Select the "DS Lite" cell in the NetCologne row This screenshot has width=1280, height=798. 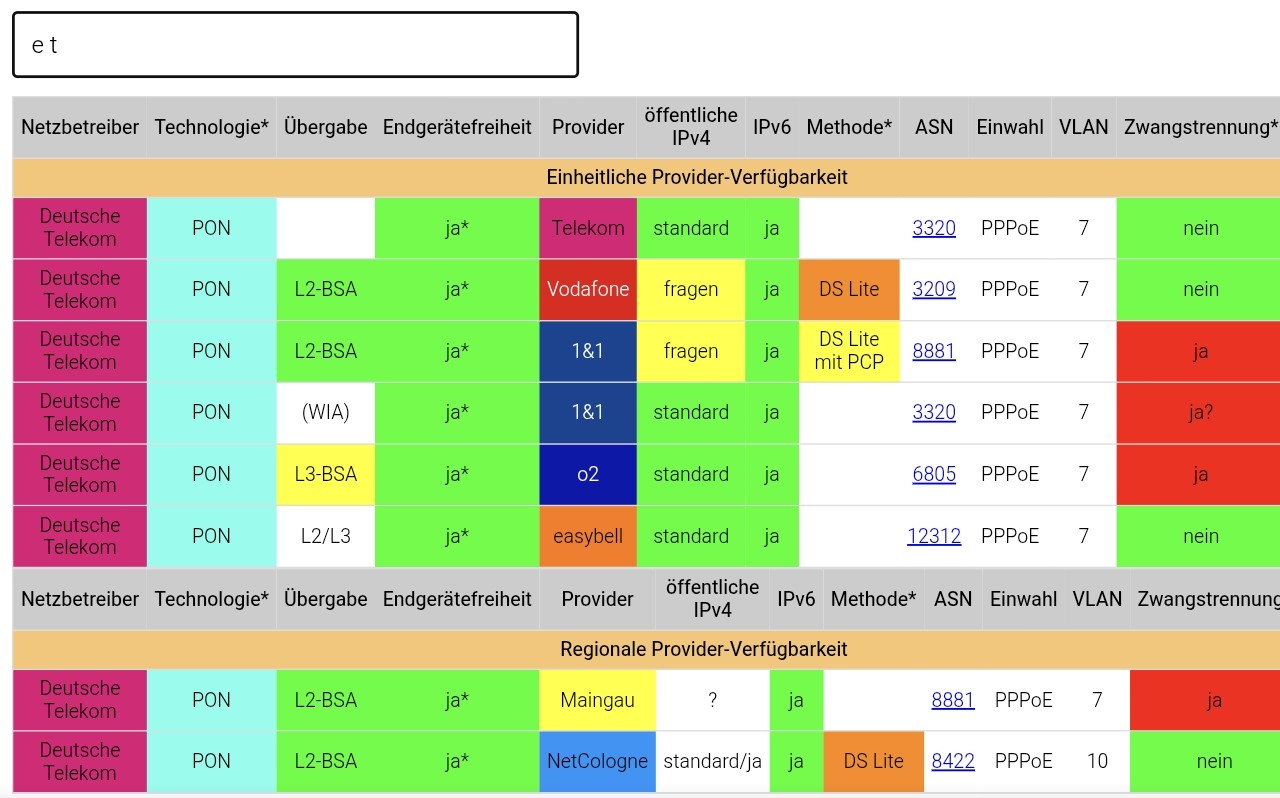pyautogui.click(x=874, y=761)
